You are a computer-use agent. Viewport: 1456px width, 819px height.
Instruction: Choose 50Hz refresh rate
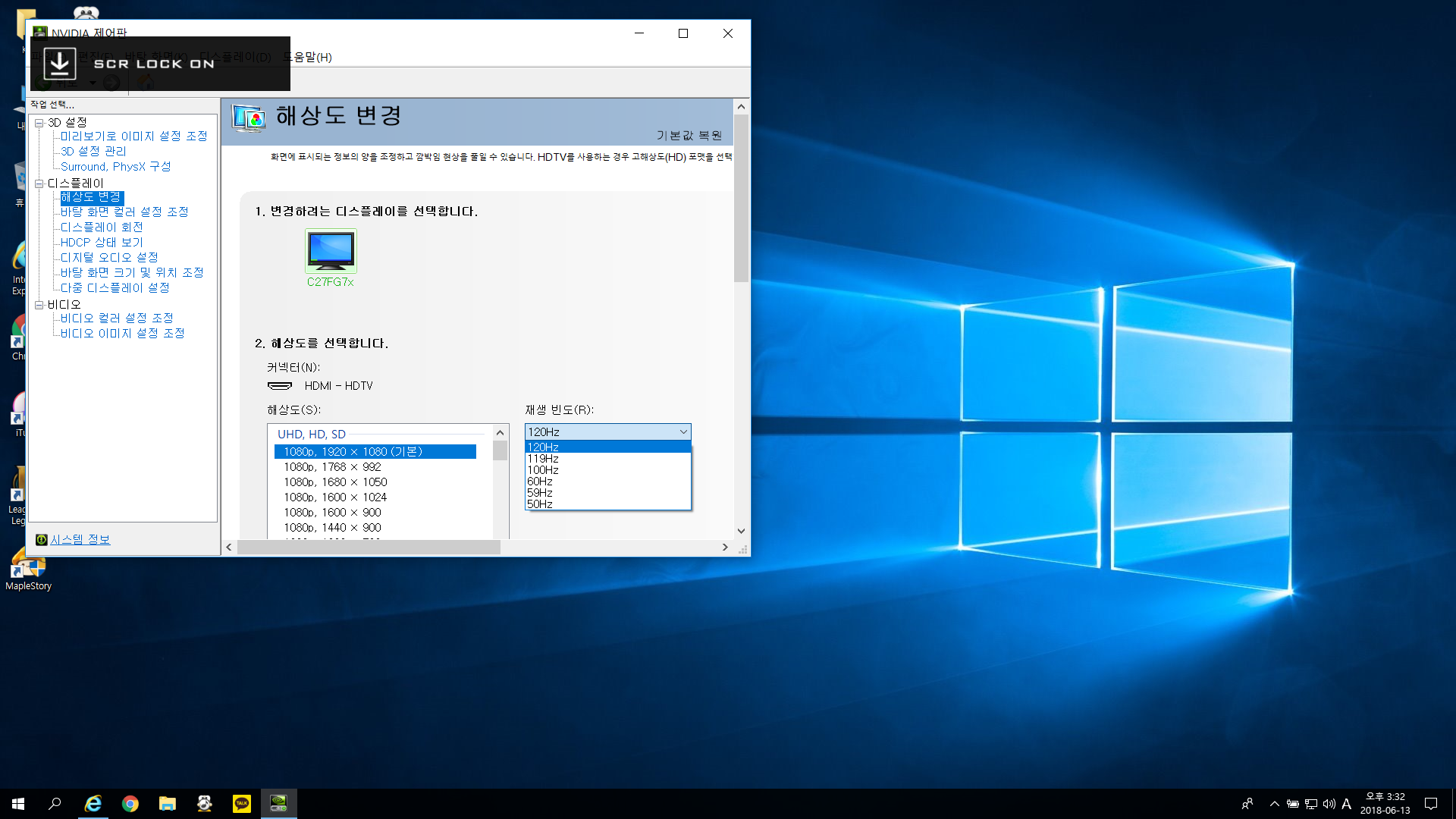(607, 504)
